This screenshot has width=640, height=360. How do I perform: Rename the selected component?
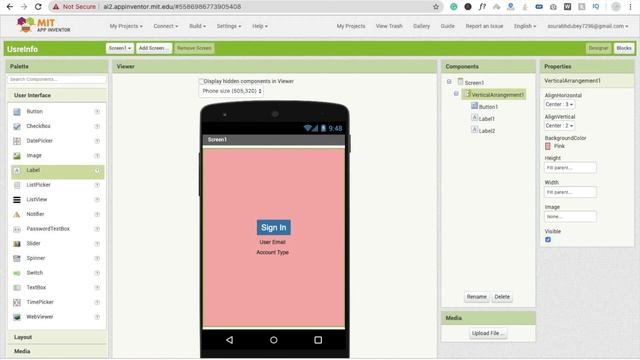point(477,297)
